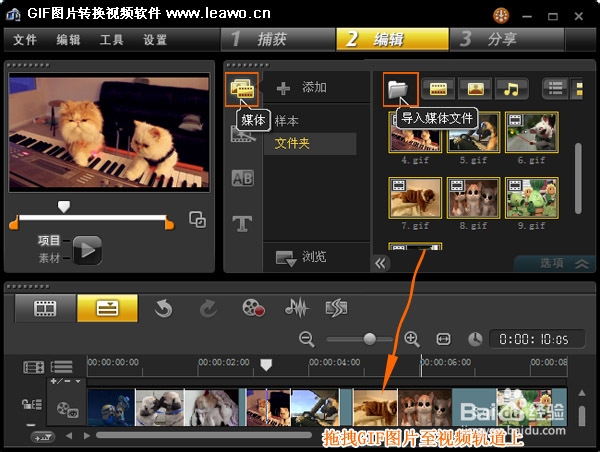Open the track manager list icon
This screenshot has width=600, height=452.
(62, 367)
